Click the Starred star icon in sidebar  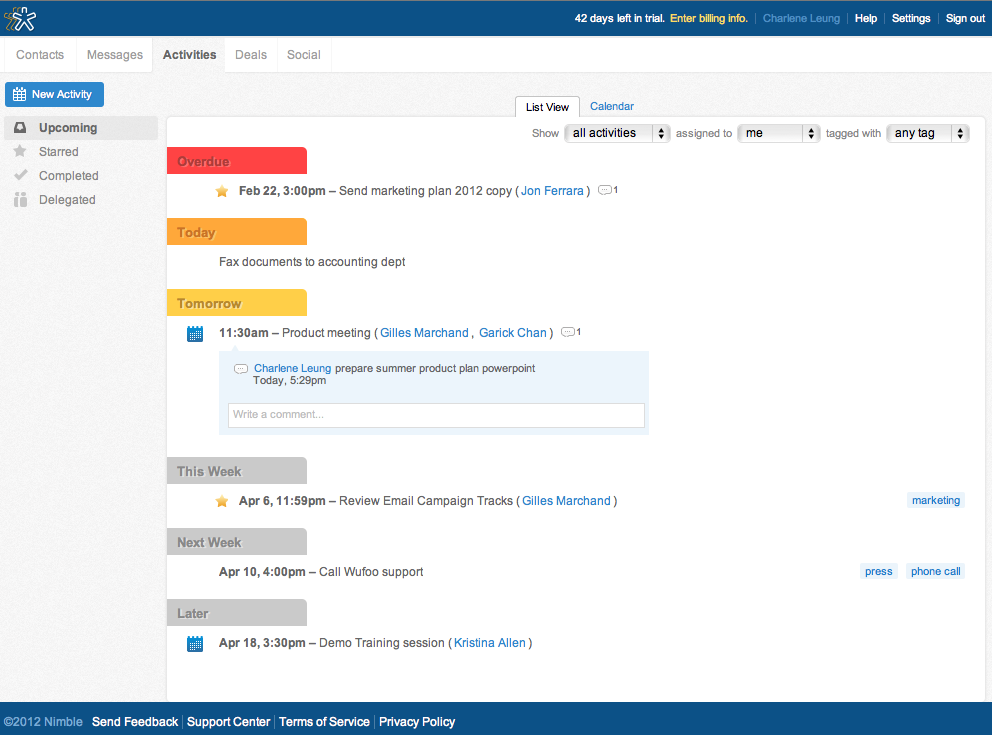[20, 151]
